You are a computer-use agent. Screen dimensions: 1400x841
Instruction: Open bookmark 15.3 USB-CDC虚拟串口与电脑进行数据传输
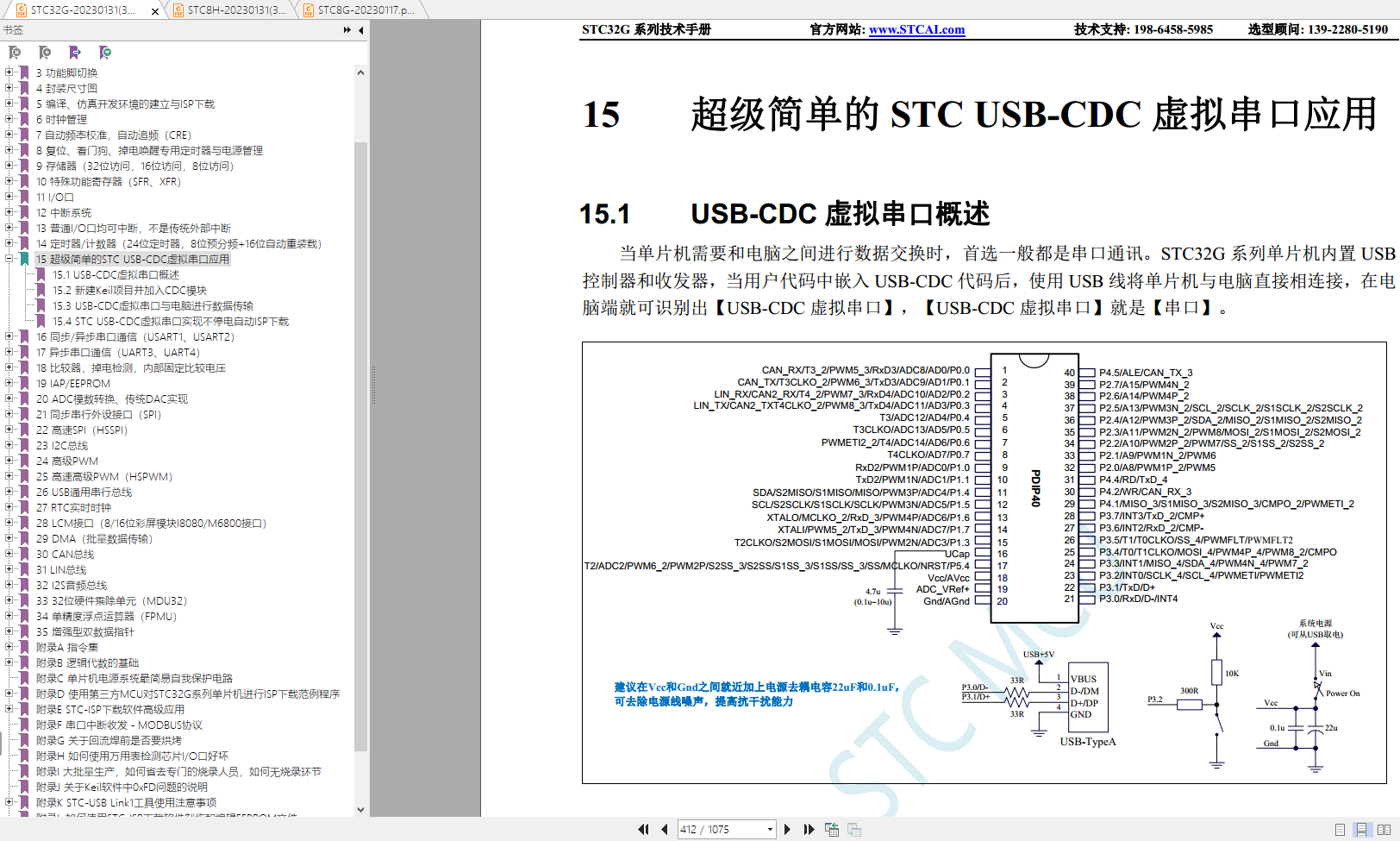point(153,305)
